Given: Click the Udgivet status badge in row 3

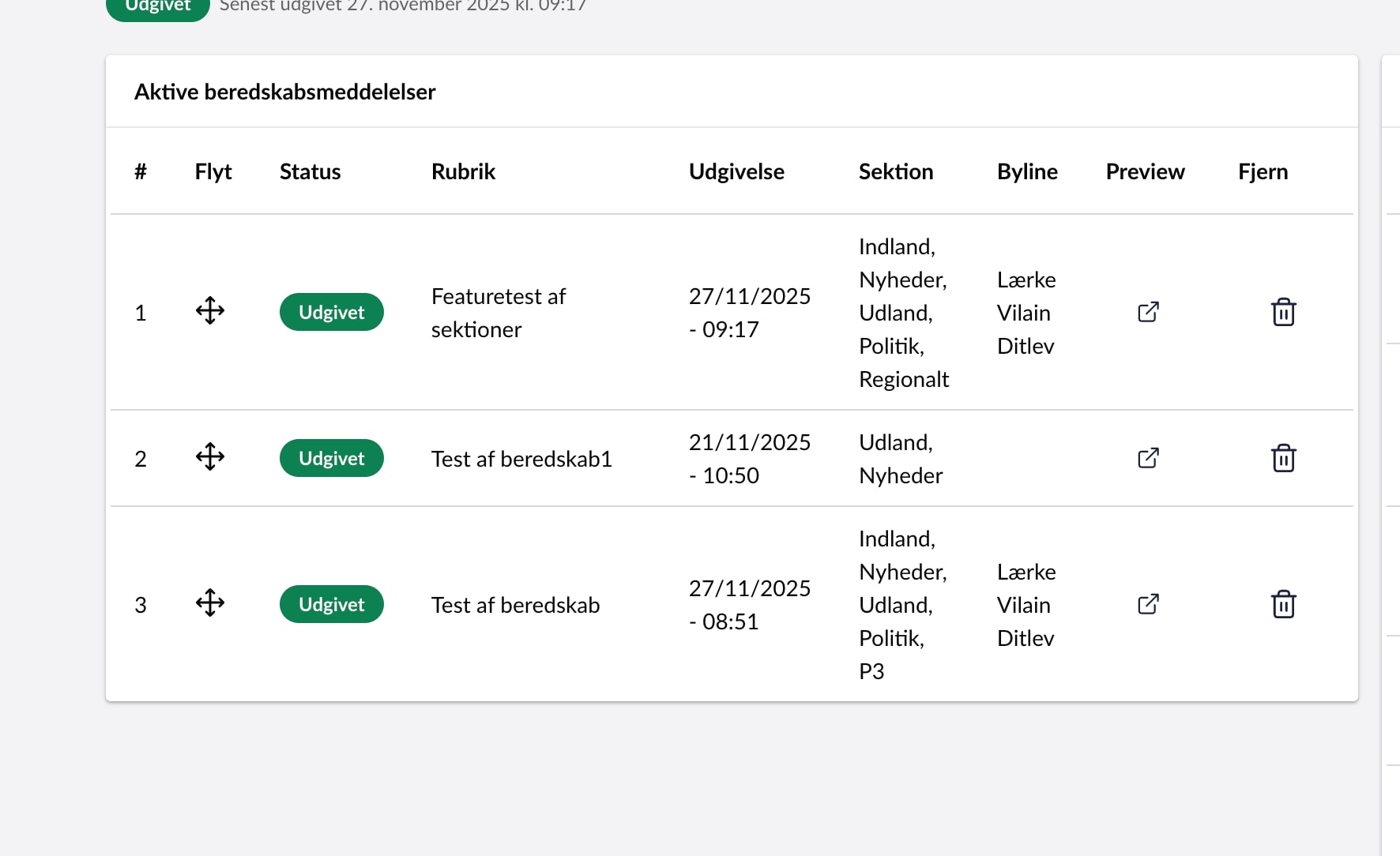Looking at the screenshot, I should tap(332, 604).
